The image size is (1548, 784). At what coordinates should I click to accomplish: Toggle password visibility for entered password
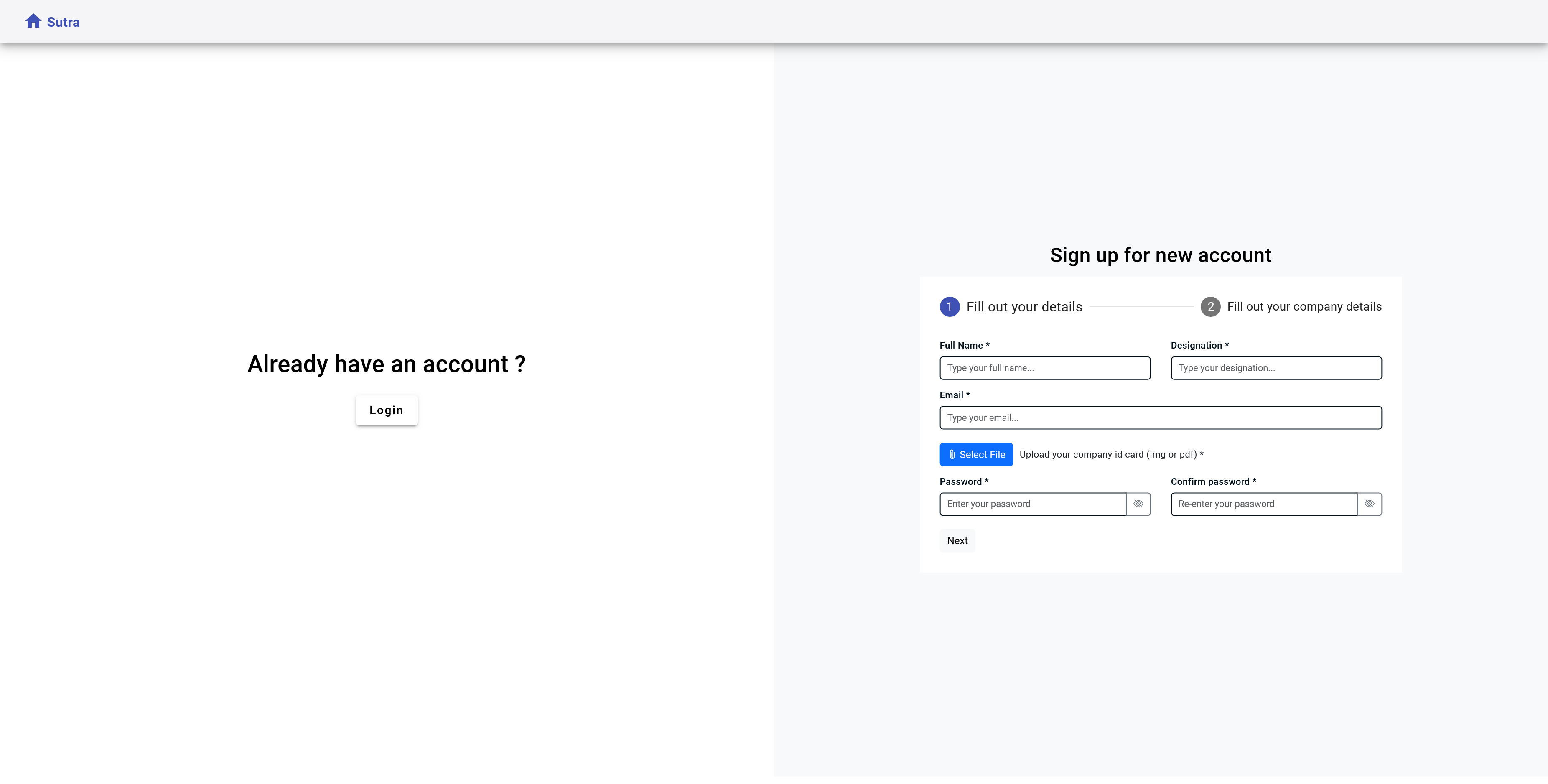1138,504
